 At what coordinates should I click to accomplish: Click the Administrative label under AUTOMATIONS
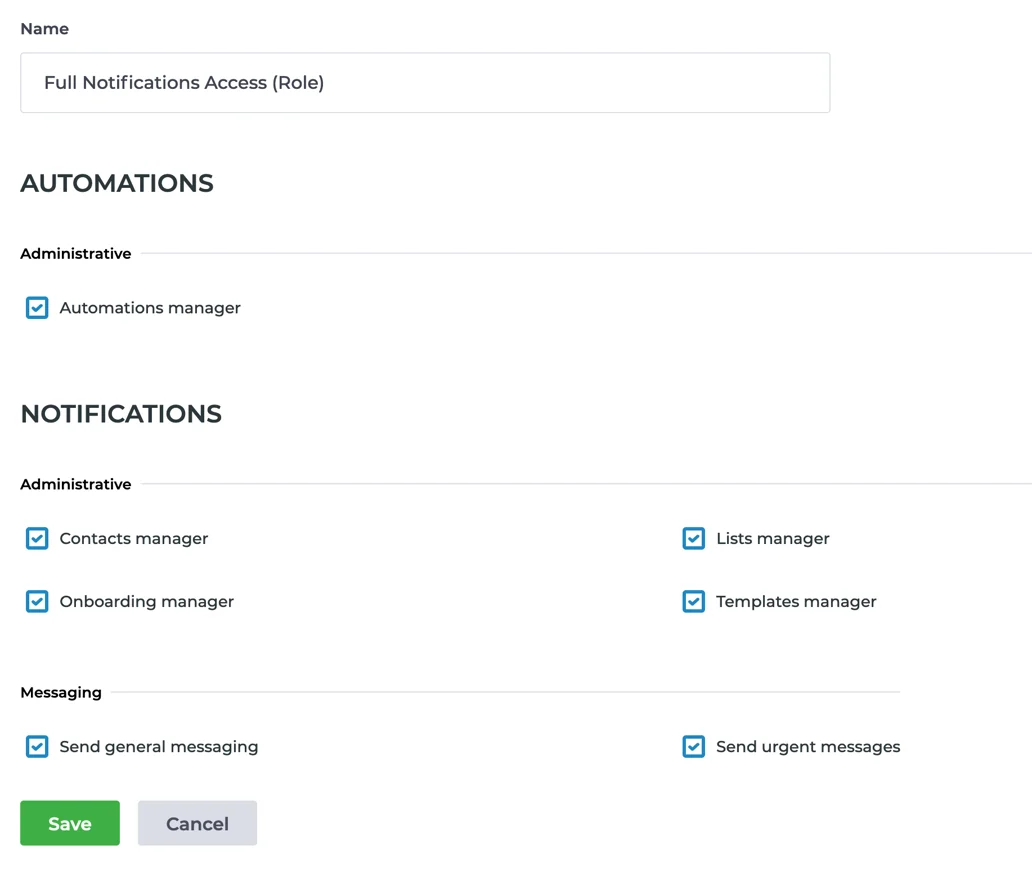[75, 253]
